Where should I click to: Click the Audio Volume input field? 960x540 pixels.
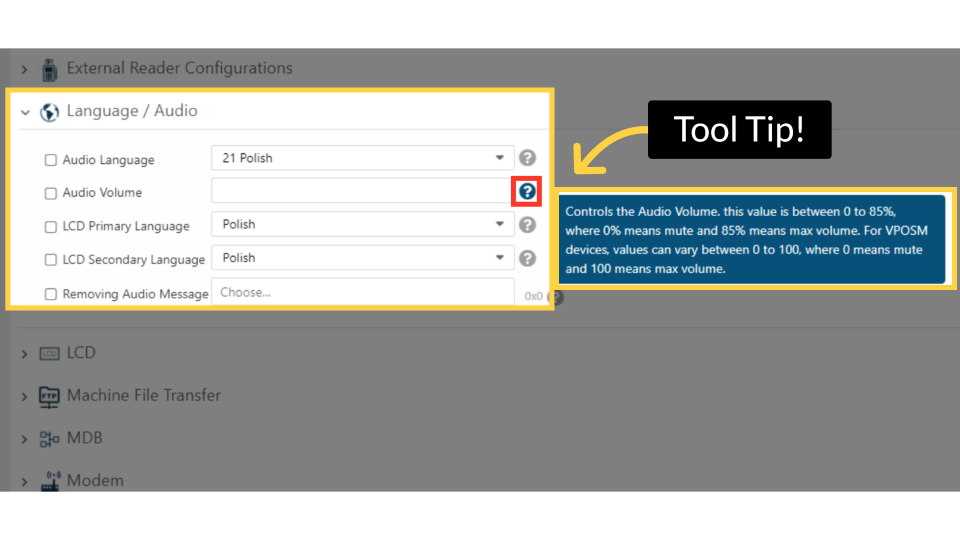[362, 191]
